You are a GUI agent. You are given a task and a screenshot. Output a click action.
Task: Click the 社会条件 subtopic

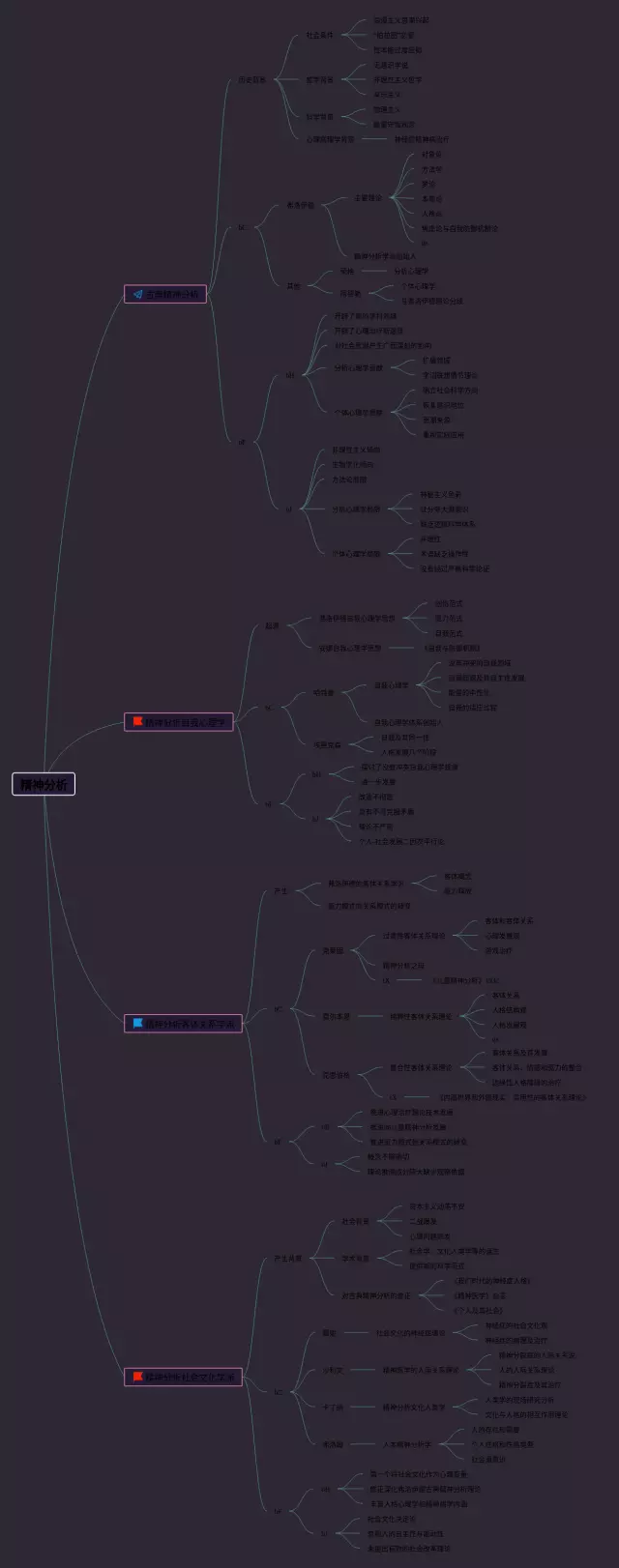click(x=319, y=35)
